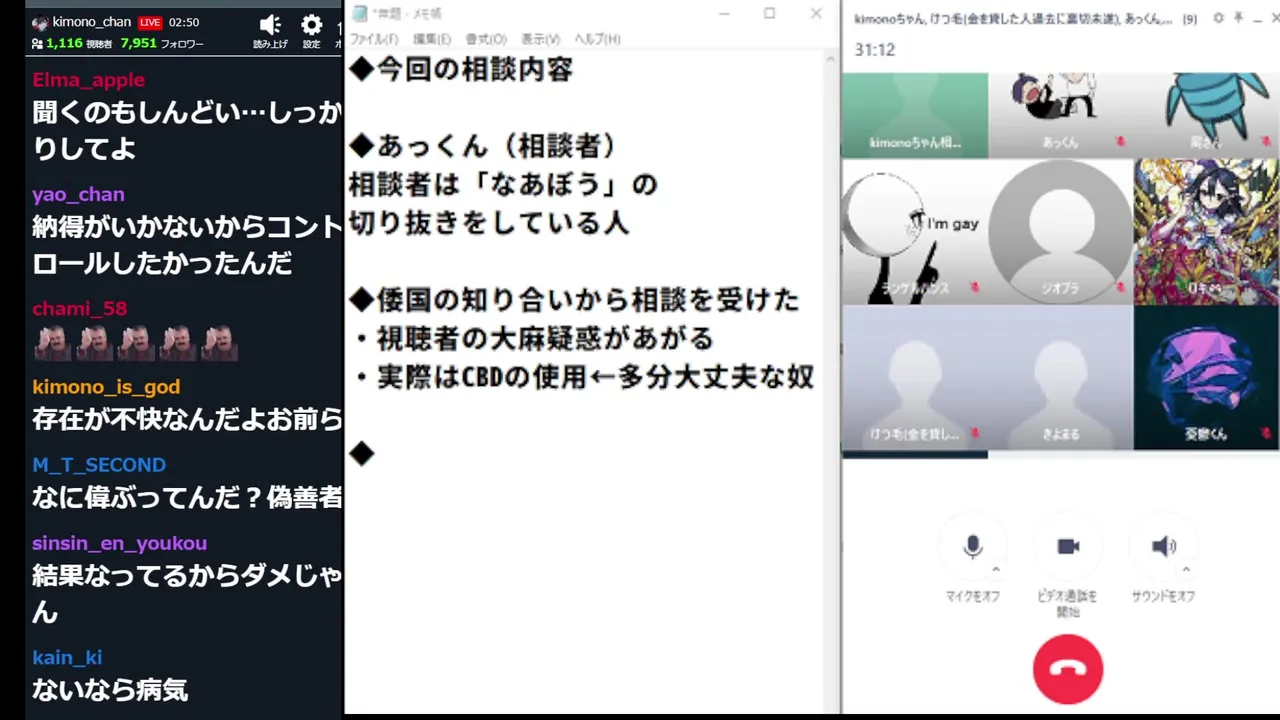Open chami_58's chat username
Image resolution: width=1280 pixels, height=720 pixels.
(x=80, y=308)
